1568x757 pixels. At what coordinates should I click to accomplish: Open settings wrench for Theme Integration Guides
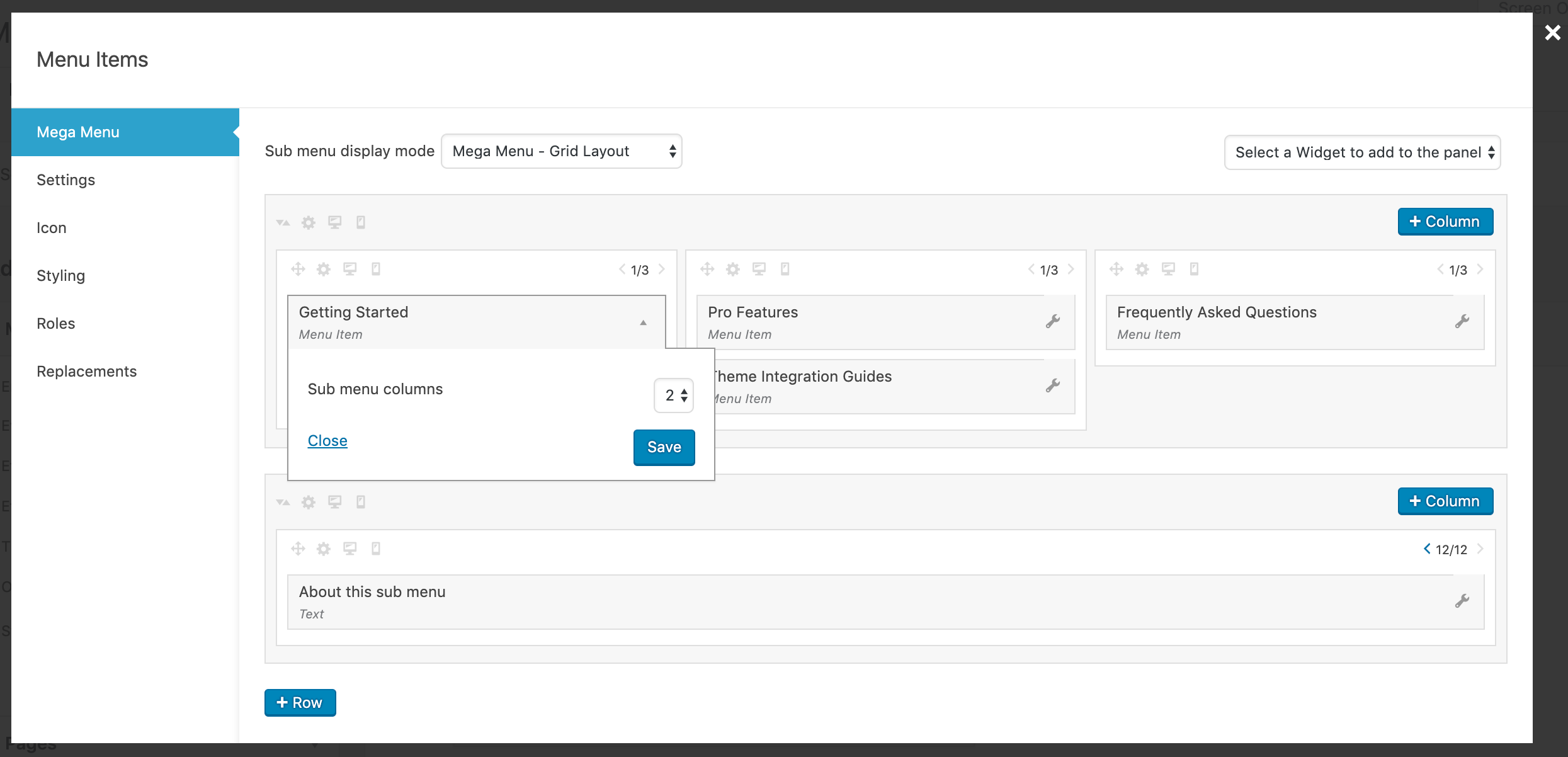click(x=1052, y=386)
